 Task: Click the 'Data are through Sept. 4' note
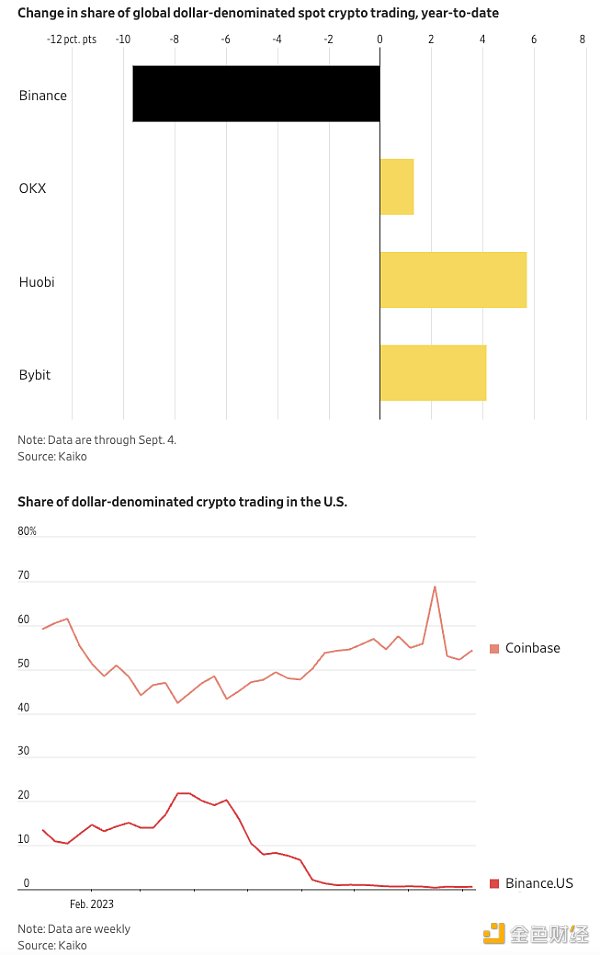tap(97, 440)
